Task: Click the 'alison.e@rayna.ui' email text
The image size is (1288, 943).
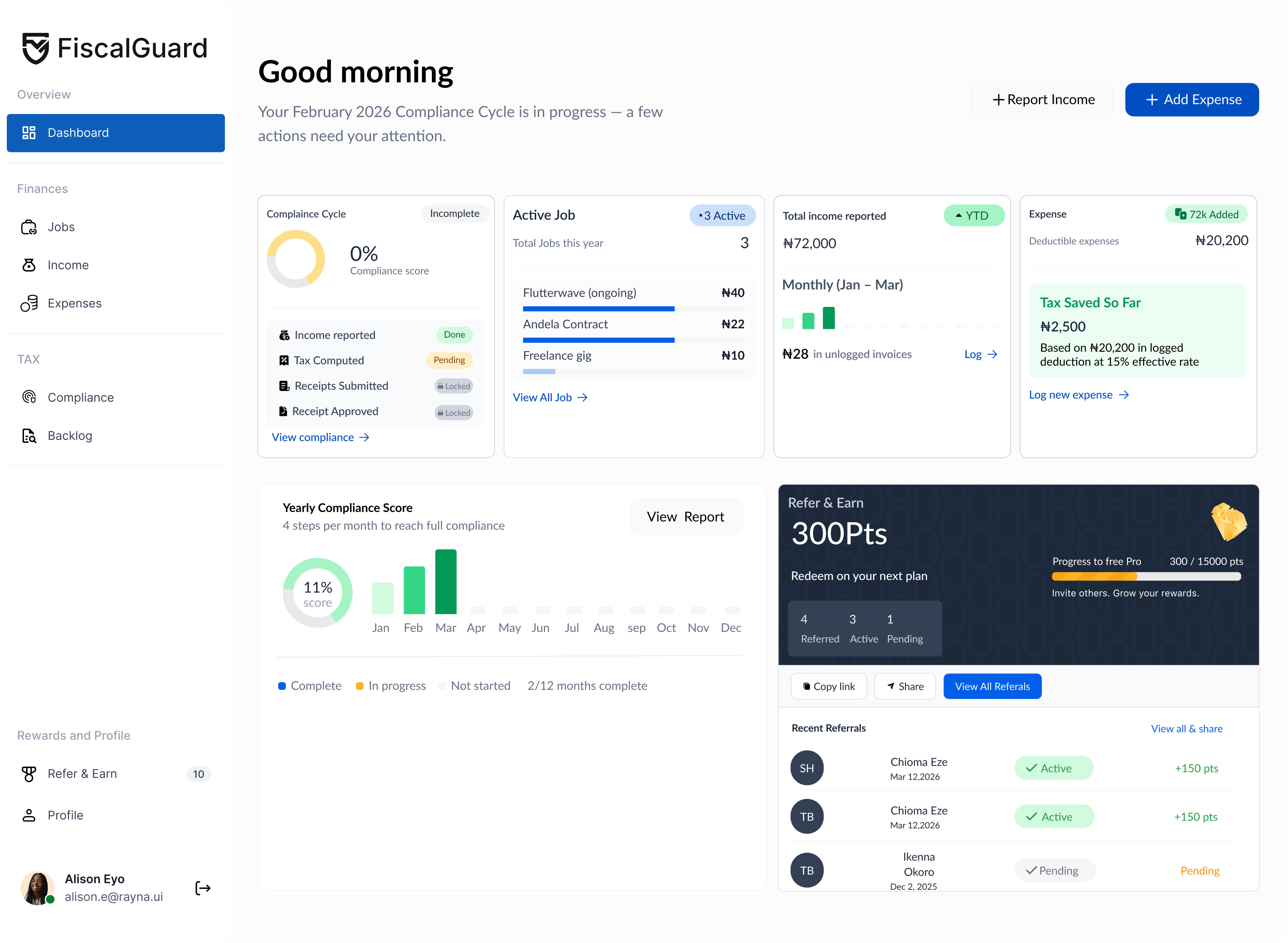Action: [114, 897]
